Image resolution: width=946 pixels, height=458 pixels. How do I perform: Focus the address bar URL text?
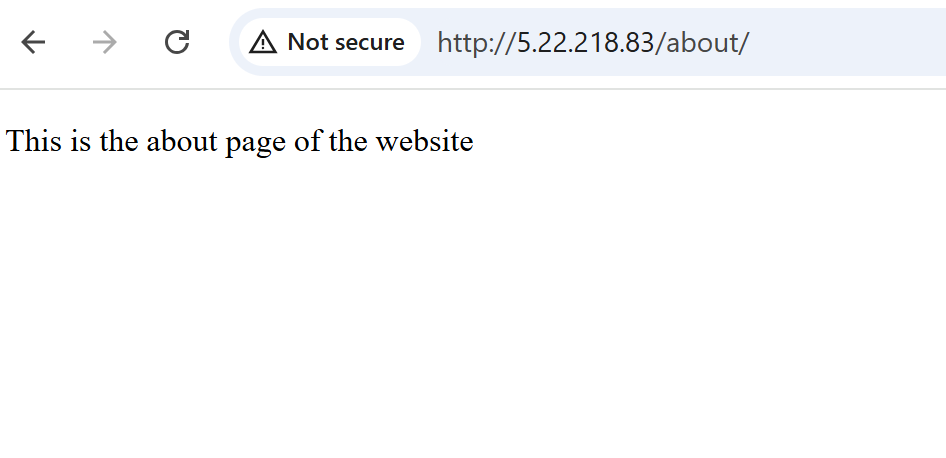coord(593,42)
